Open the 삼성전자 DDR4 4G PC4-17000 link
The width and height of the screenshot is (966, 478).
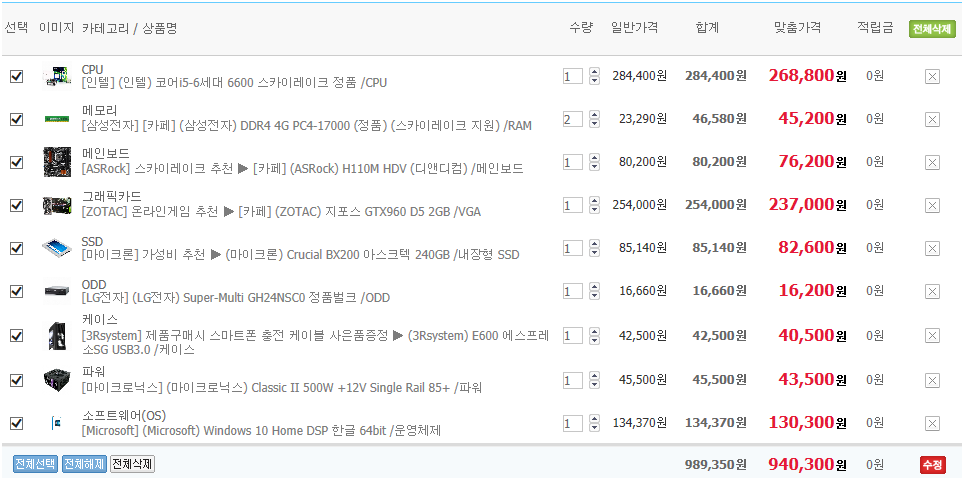tap(306, 126)
